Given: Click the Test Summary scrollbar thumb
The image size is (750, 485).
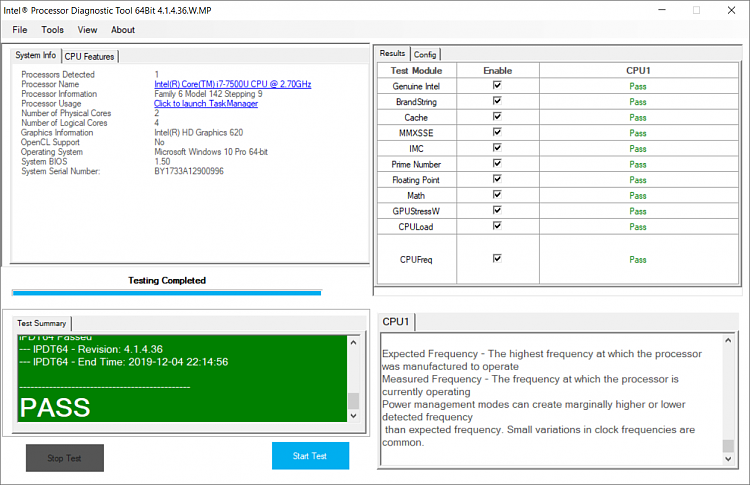Looking at the screenshot, I should pyautogui.click(x=353, y=401).
